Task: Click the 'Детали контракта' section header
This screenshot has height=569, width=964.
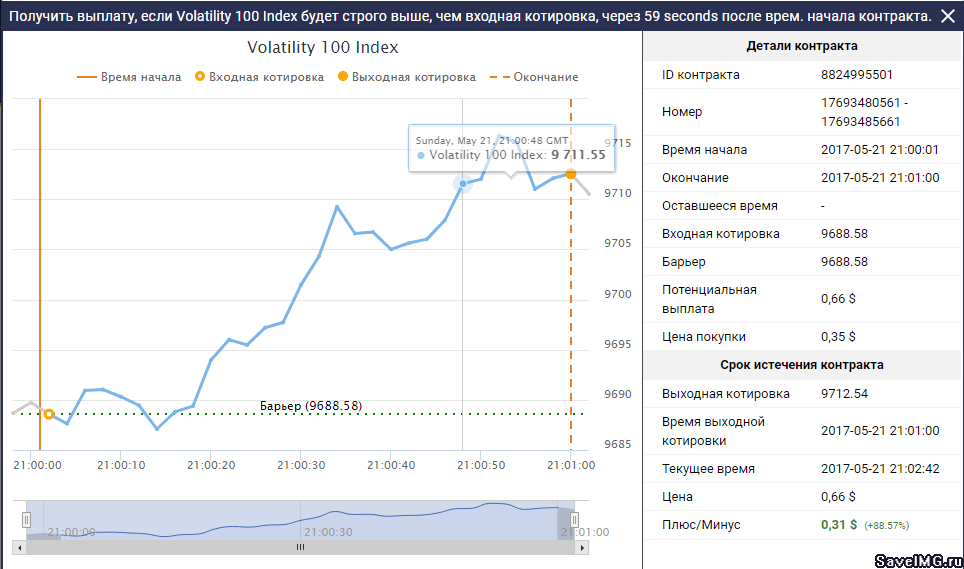Action: 802,46
